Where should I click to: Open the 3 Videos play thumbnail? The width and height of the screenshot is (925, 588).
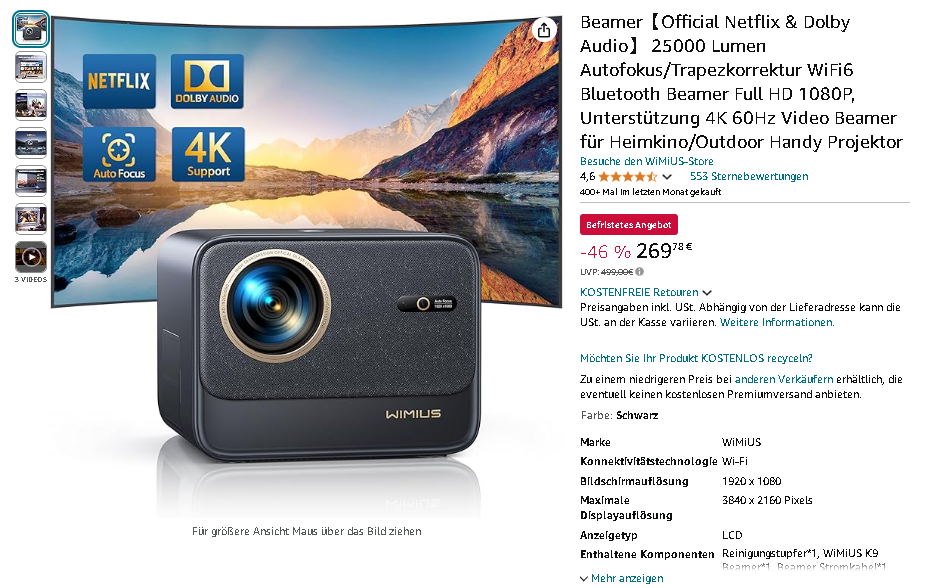(x=31, y=257)
